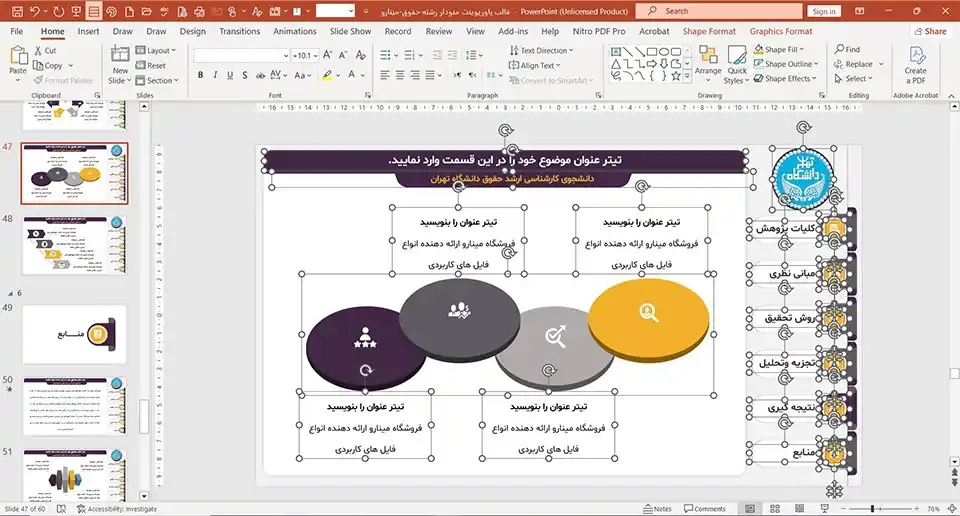Open the Shape Format tab
960x516 pixels.
click(709, 31)
